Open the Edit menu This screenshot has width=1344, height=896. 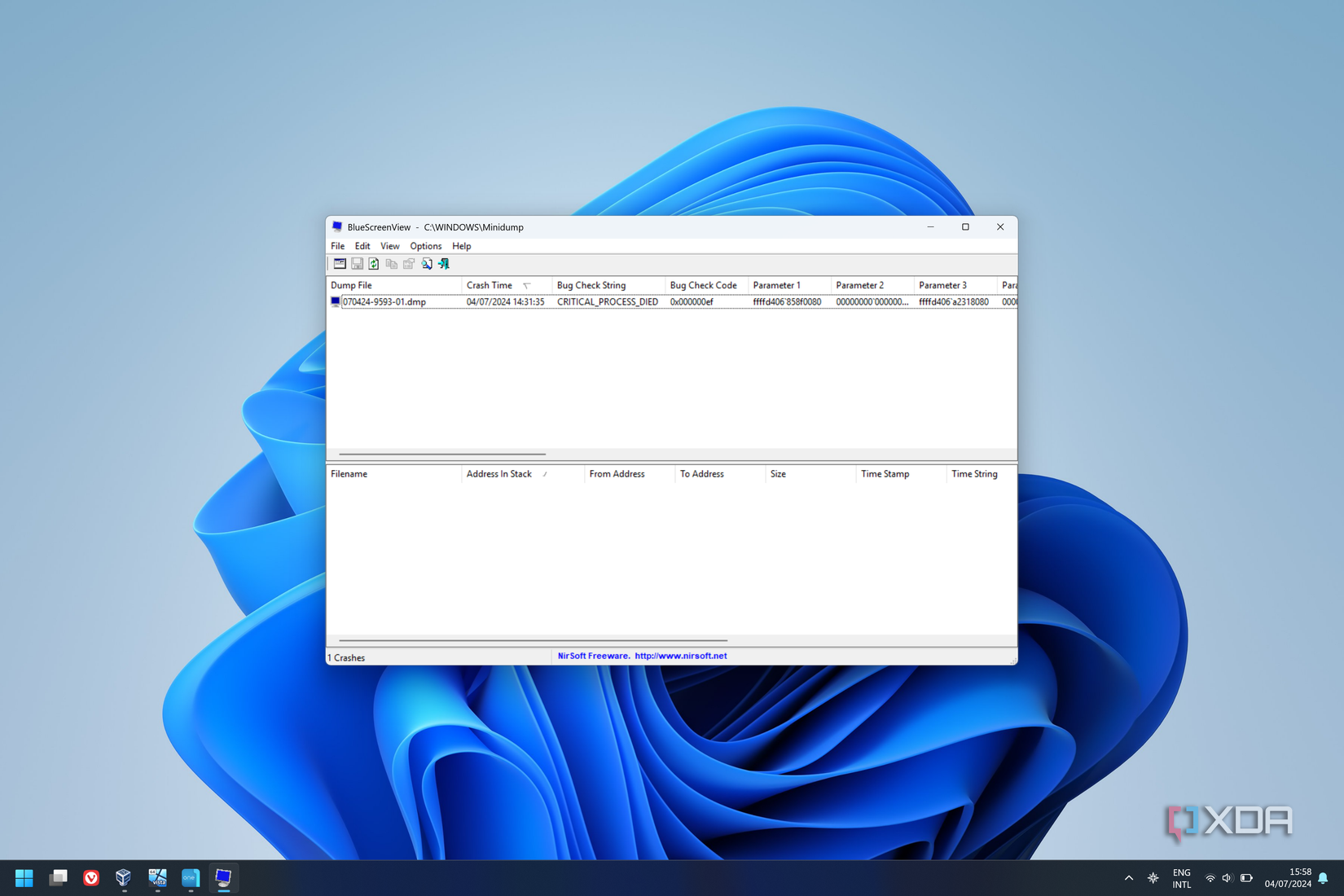coord(362,246)
